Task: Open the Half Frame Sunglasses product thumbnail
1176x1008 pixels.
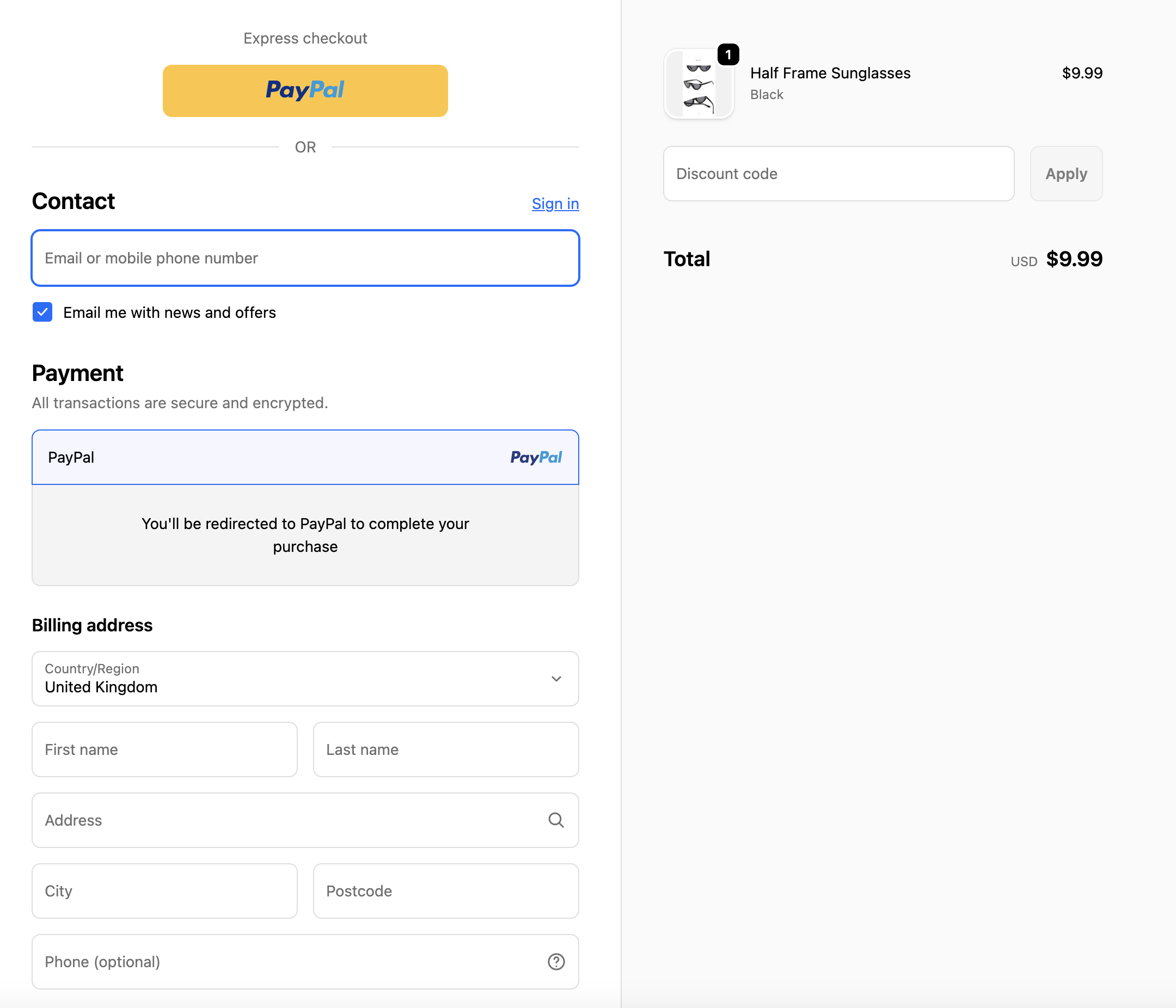Action: coord(698,84)
